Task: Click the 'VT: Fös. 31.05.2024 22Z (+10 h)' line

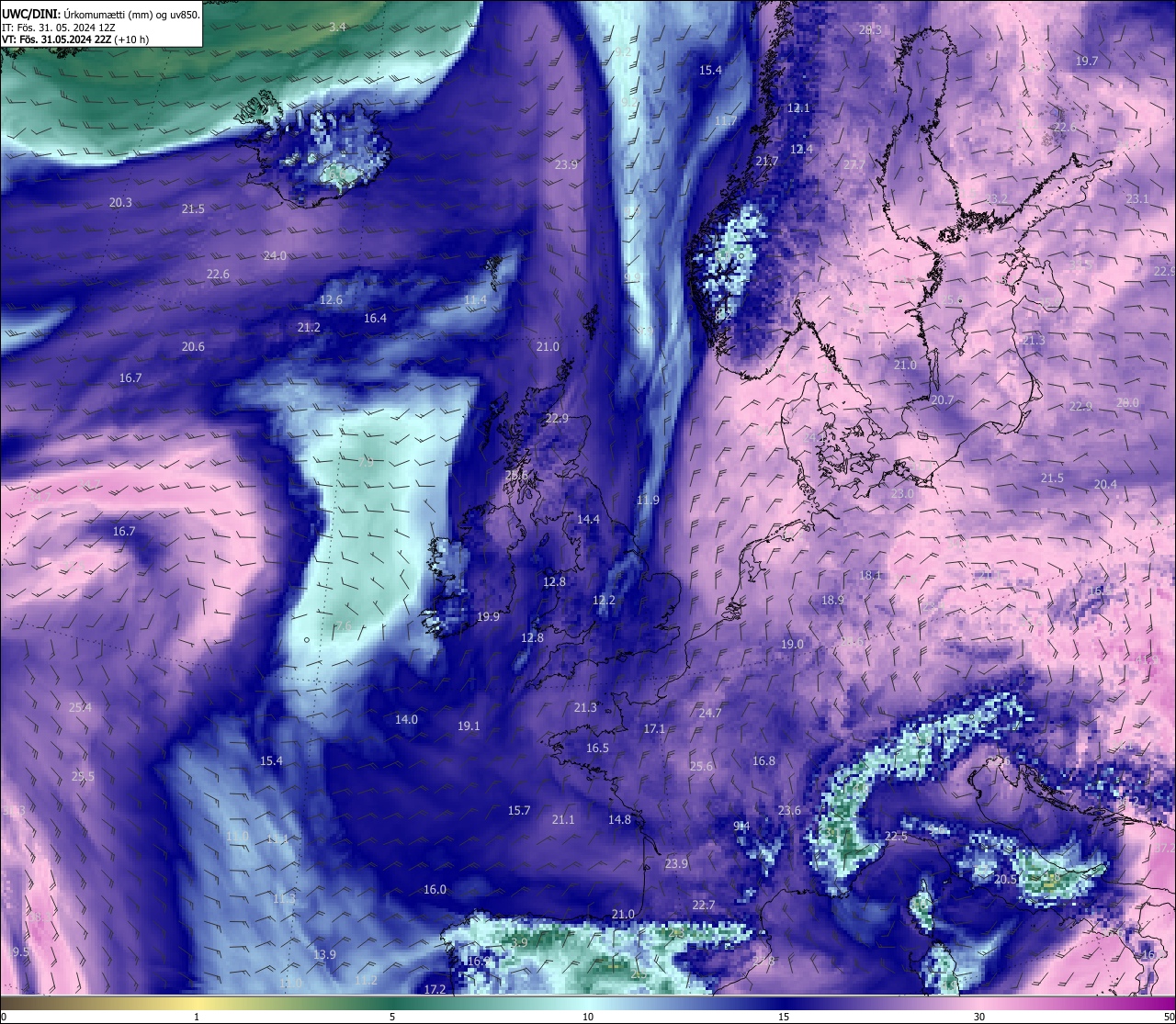Action: pyautogui.click(x=75, y=39)
